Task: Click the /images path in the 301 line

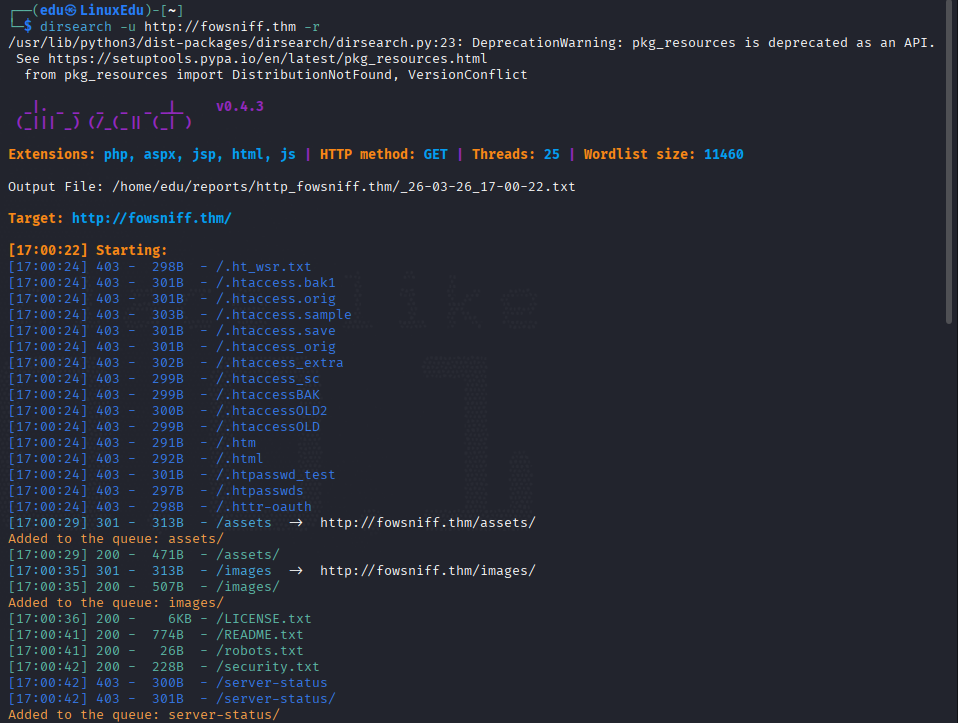Action: click(244, 570)
